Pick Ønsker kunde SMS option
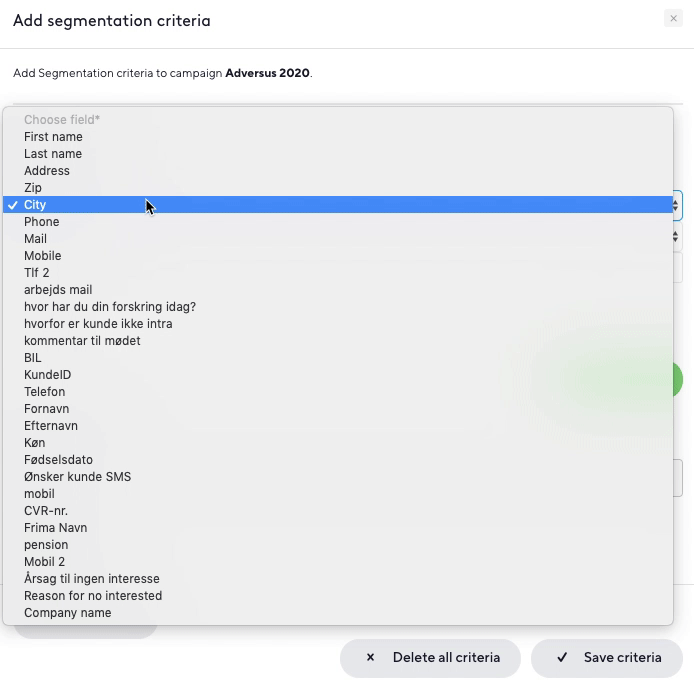This screenshot has height=692, width=694. 338,477
